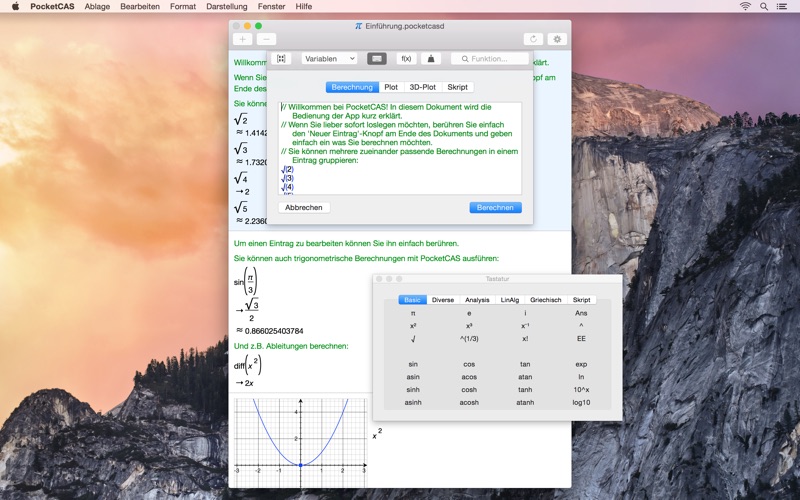
Task: Click the atanh key
Action: coord(525,403)
